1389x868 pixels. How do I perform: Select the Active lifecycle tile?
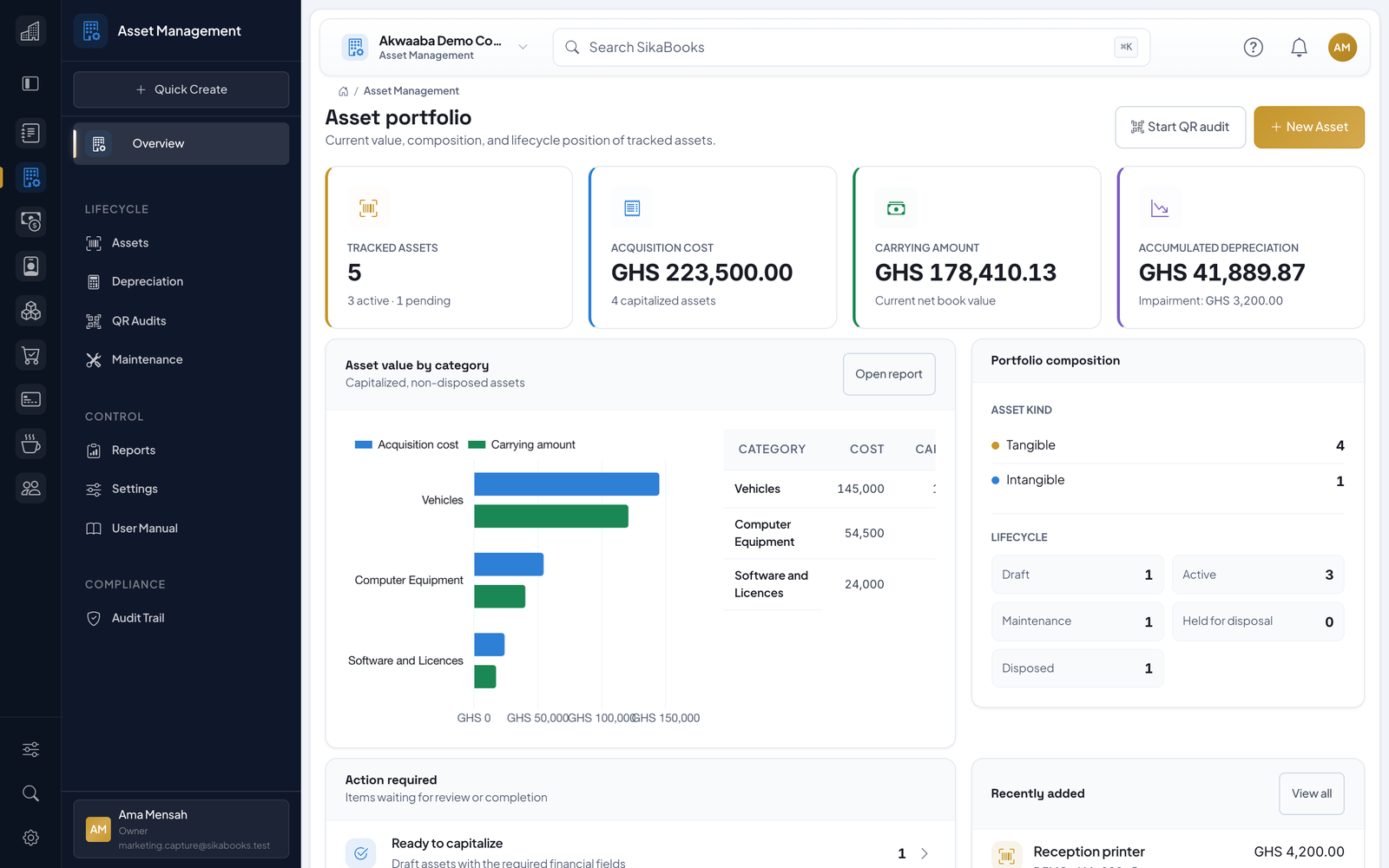pyautogui.click(x=1258, y=575)
